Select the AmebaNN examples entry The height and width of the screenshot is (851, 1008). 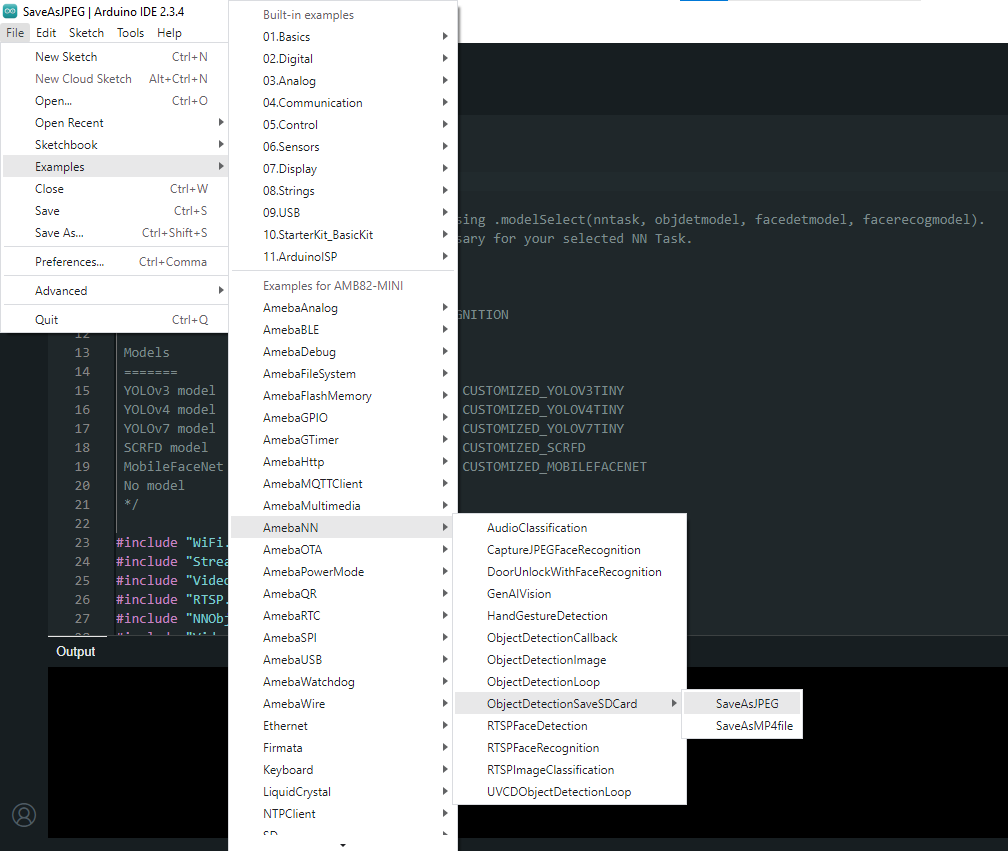343,527
